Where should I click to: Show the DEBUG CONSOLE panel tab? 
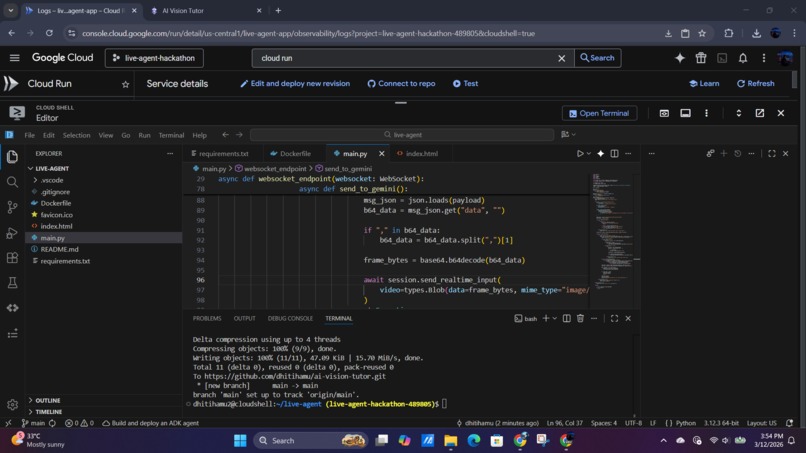coord(290,318)
